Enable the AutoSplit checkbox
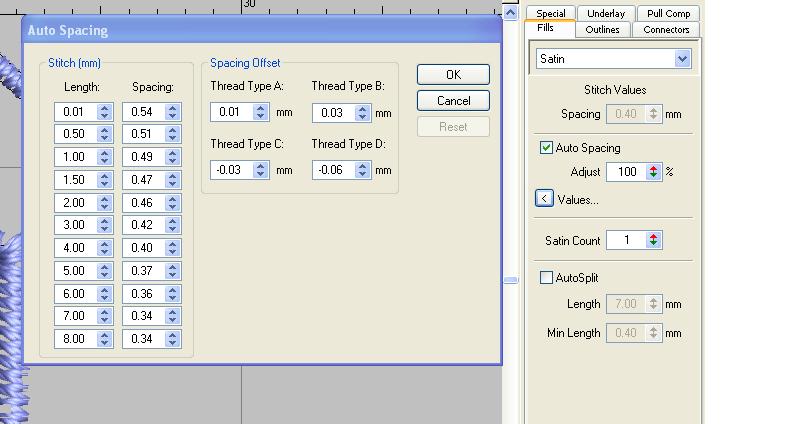The width and height of the screenshot is (800, 424). [547, 278]
